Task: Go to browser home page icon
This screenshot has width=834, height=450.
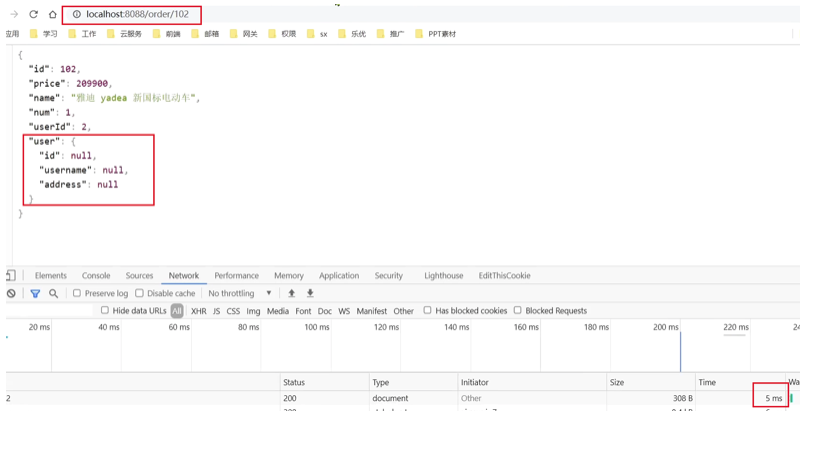Action: click(x=53, y=14)
